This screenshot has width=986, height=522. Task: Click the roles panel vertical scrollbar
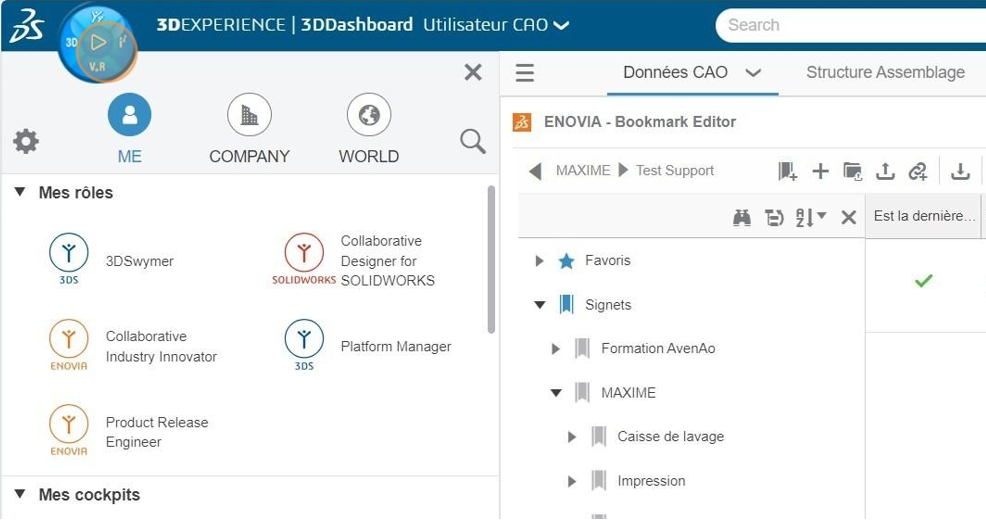coord(491,259)
